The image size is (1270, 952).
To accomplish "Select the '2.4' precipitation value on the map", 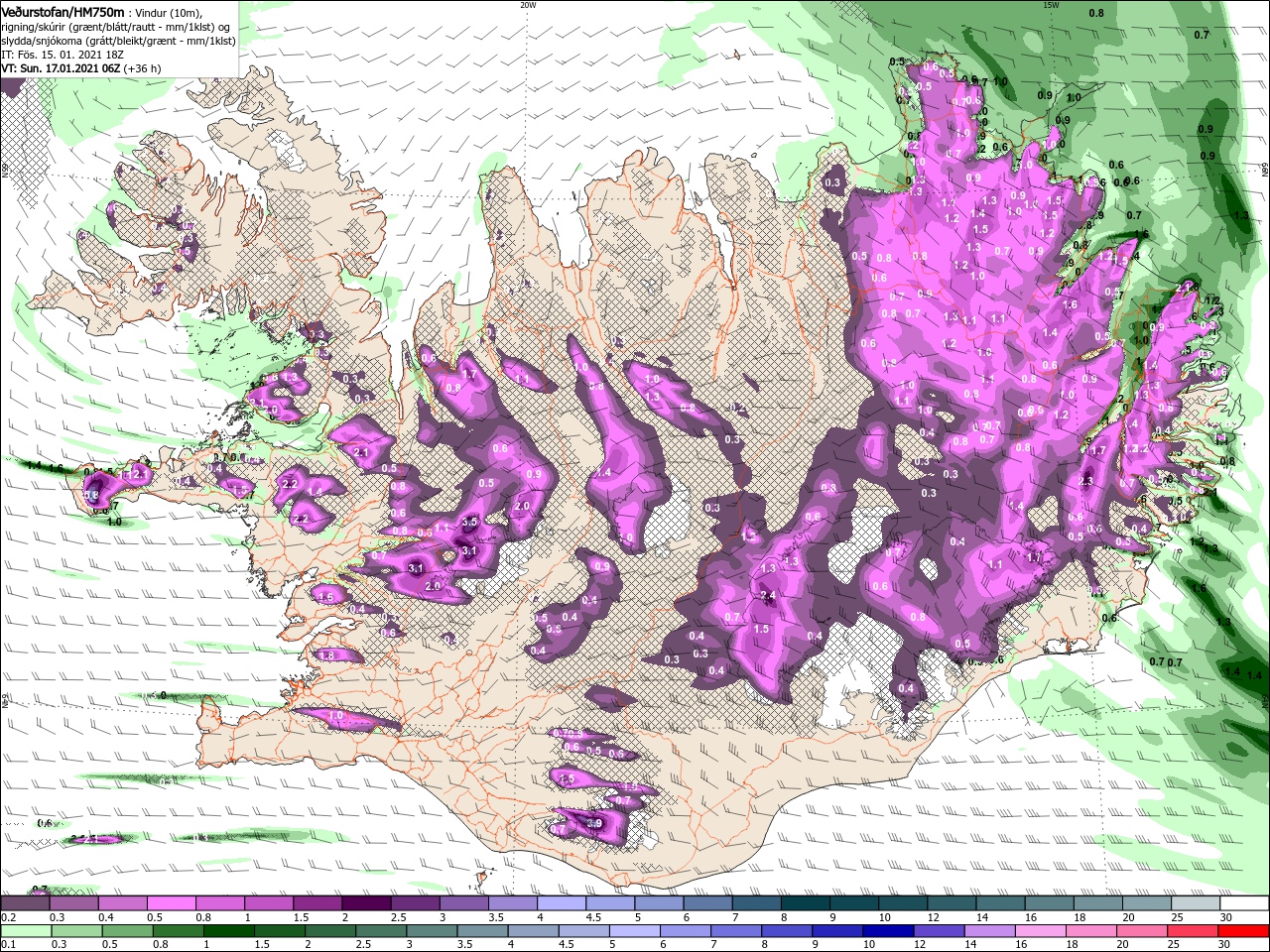I will click(767, 596).
